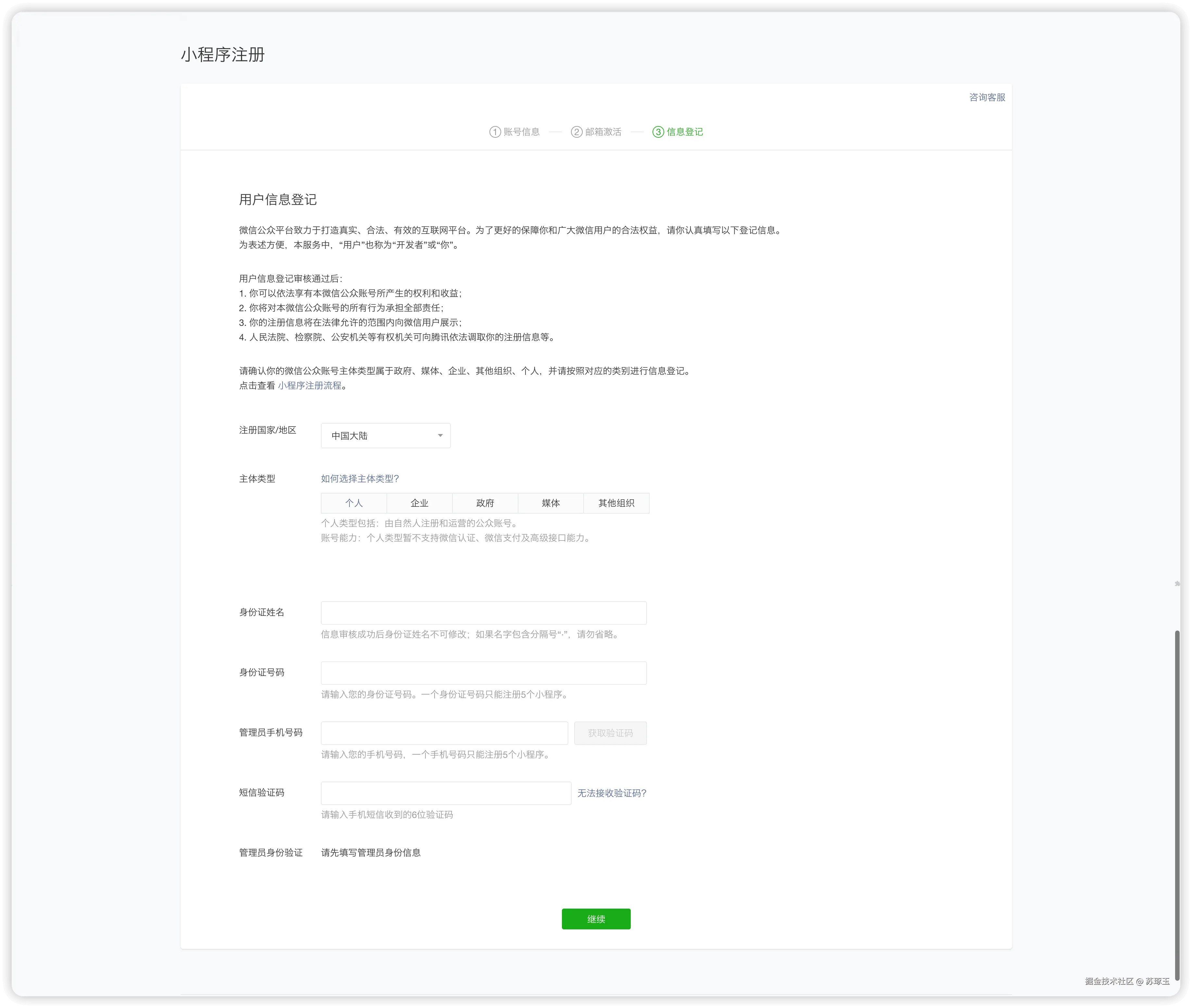Click the 身份证姓名 input field
This screenshot has width=1192, height=1008.
click(483, 613)
